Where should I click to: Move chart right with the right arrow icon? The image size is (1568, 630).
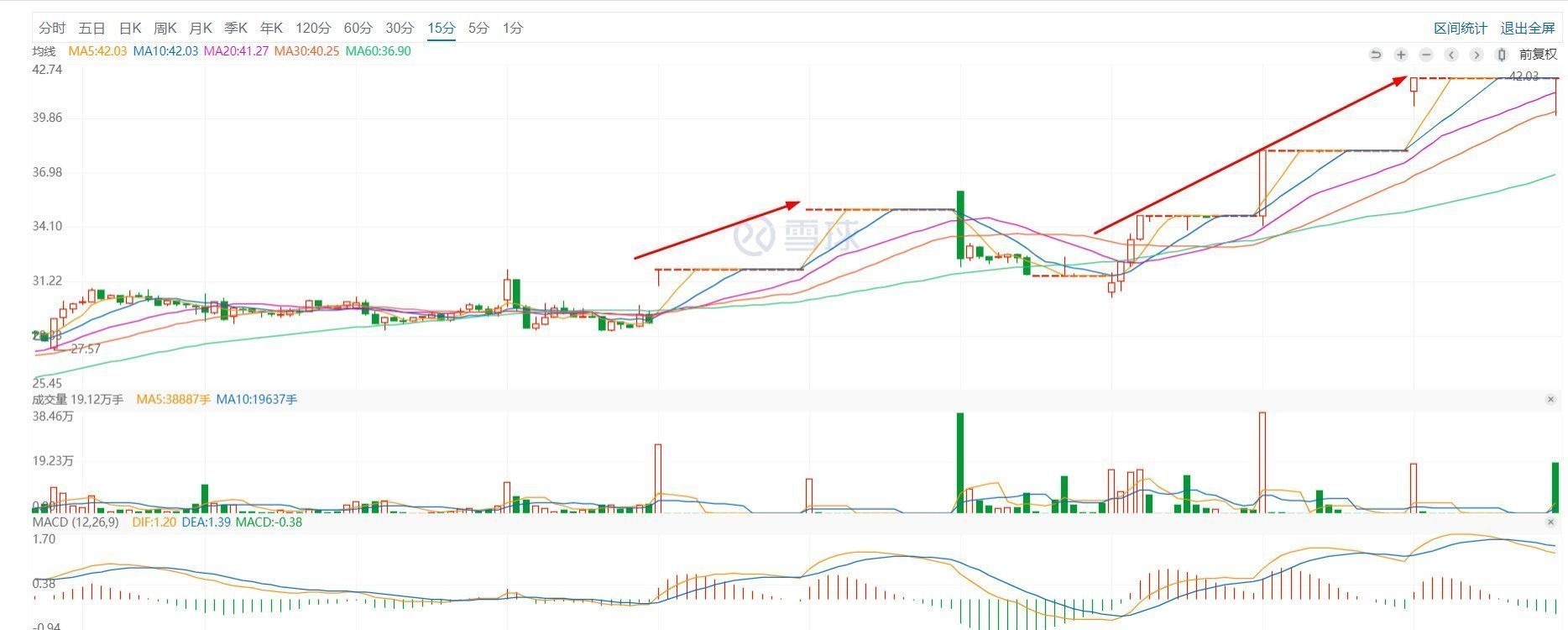click(x=1477, y=55)
